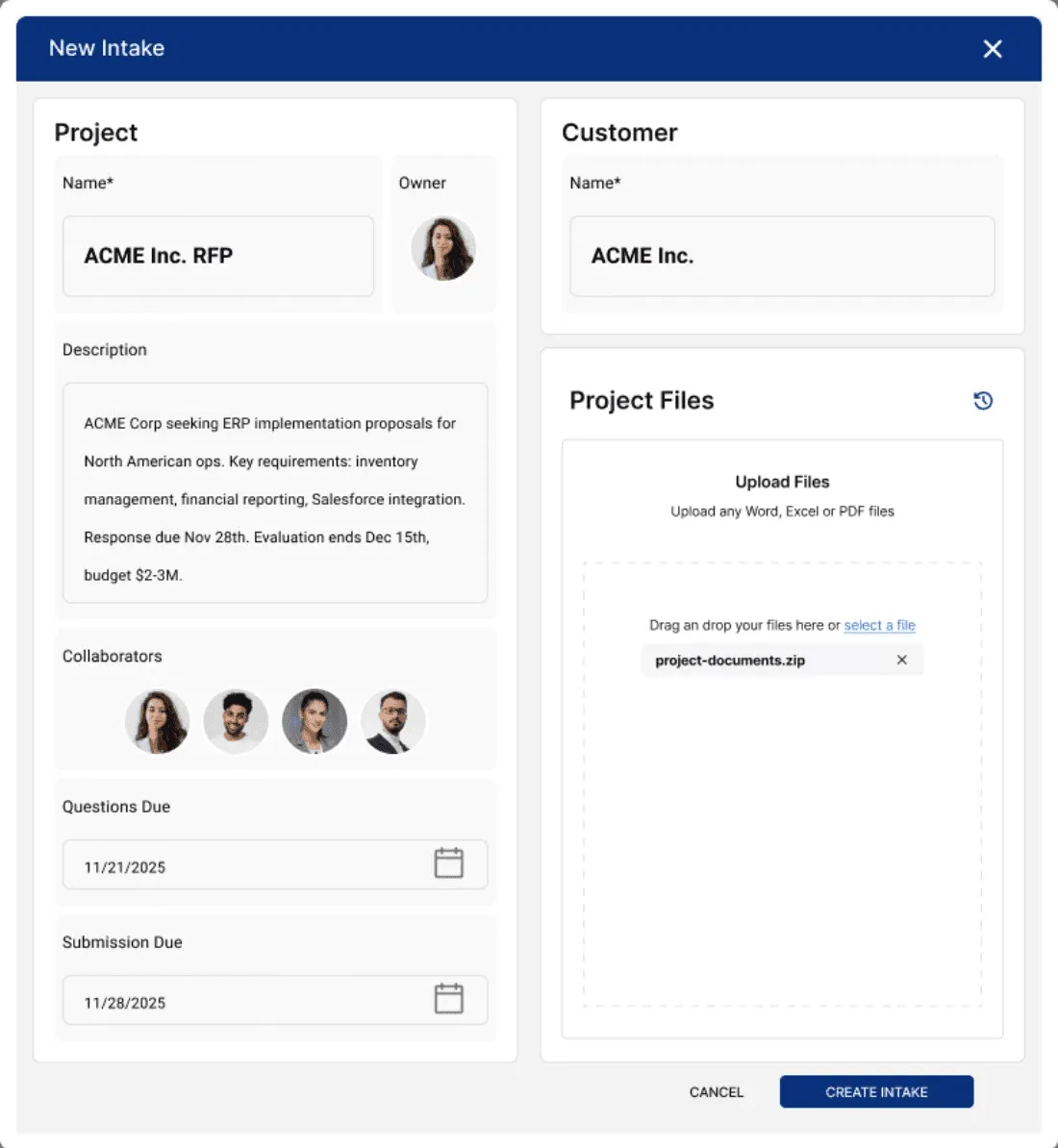Viewport: 1058px width, 1148px height.
Task: Click the Questions Due date field
Action: click(x=275, y=864)
